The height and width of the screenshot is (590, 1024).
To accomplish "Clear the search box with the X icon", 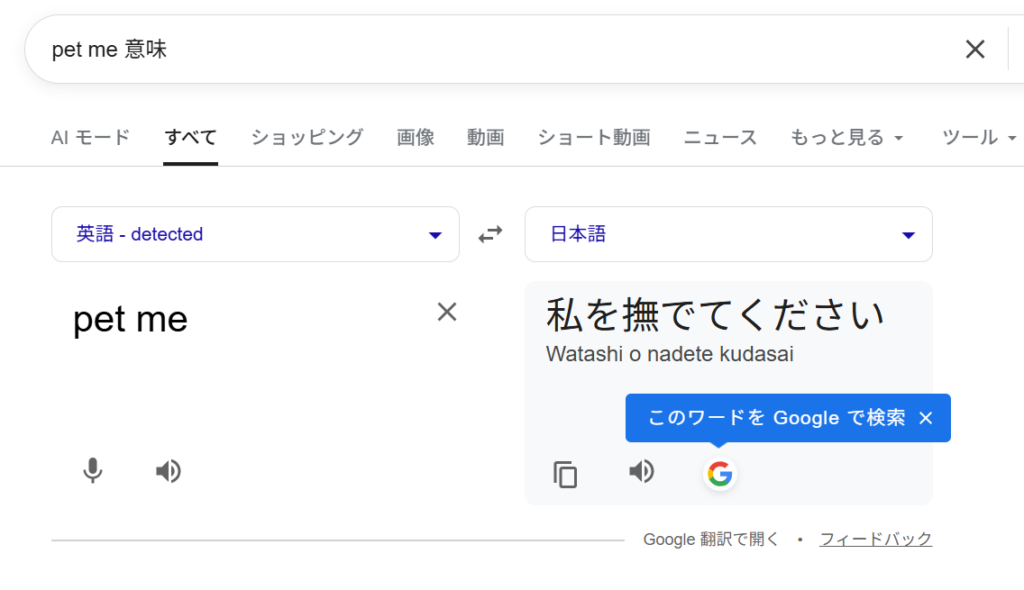I will point(975,49).
